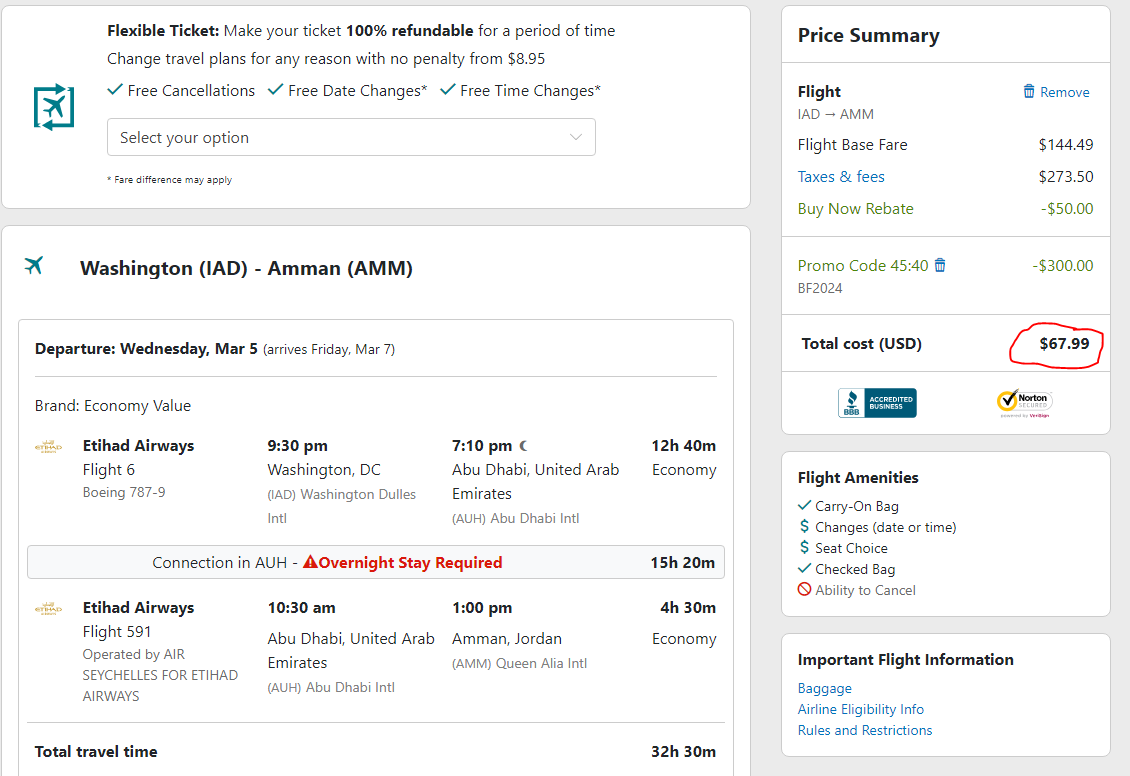1130x776 pixels.
Task: Open Airline Eligibility Info link
Action: [x=860, y=709]
